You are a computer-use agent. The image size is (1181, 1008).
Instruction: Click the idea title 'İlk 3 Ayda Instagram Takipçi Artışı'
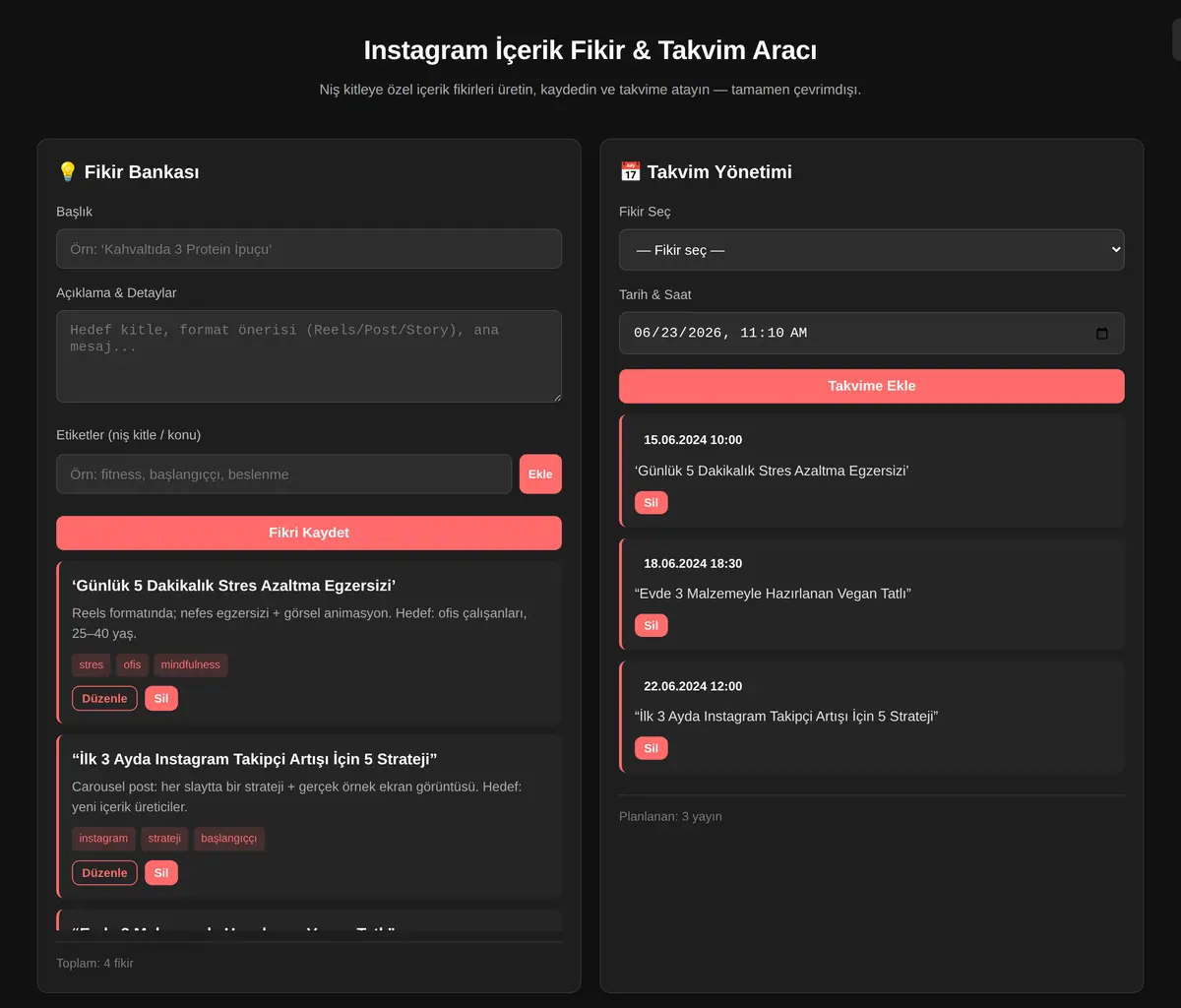254,759
